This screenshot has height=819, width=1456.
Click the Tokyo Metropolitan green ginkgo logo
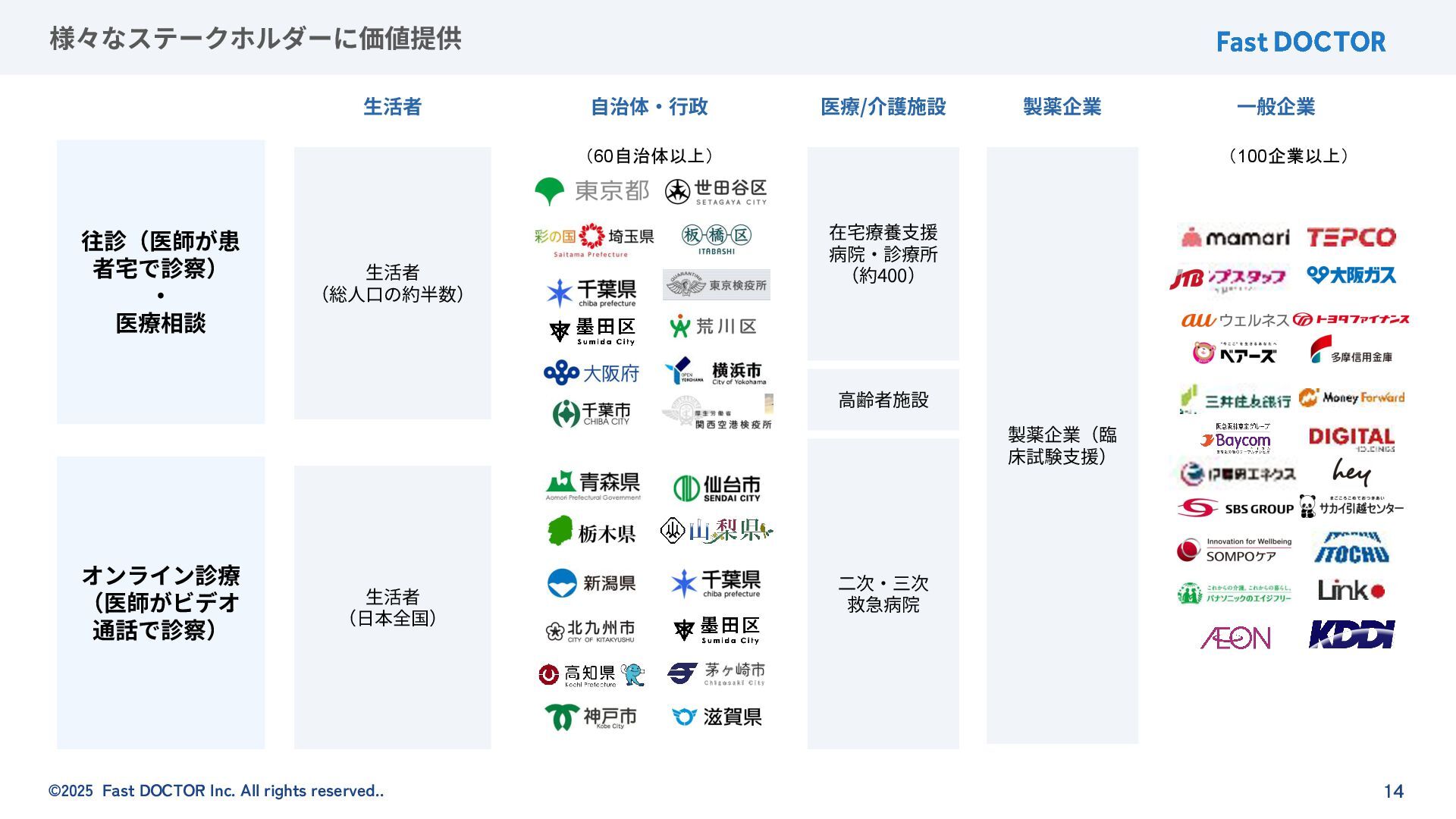coord(550,191)
